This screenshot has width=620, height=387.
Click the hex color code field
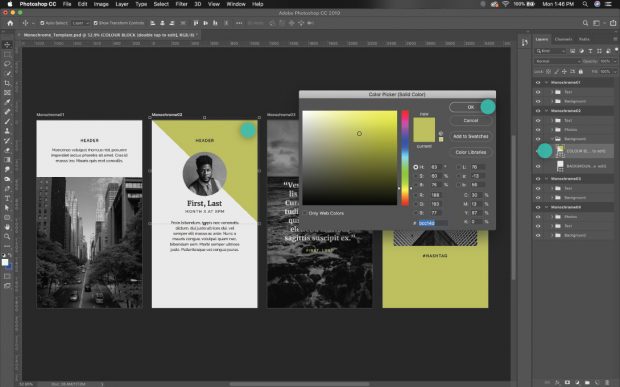coord(433,223)
